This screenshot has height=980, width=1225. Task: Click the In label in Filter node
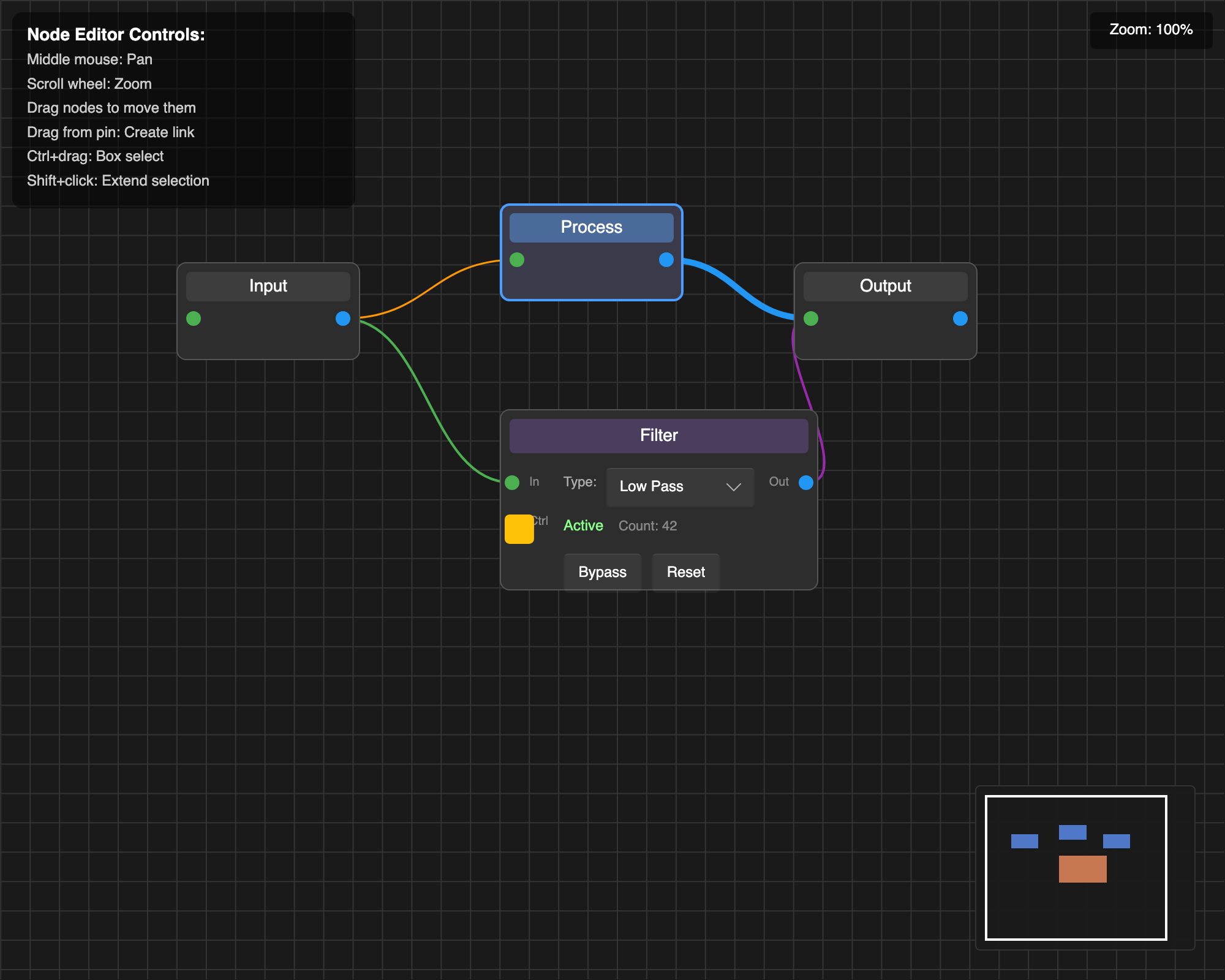pos(534,482)
